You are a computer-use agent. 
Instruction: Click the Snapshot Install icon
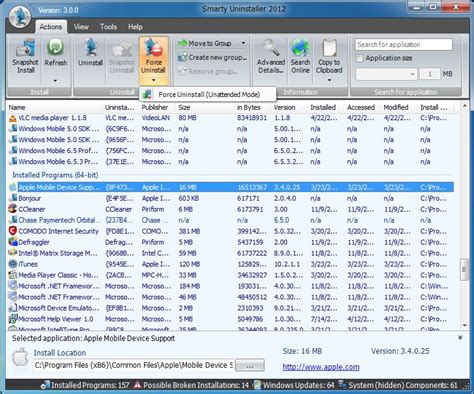click(x=26, y=48)
